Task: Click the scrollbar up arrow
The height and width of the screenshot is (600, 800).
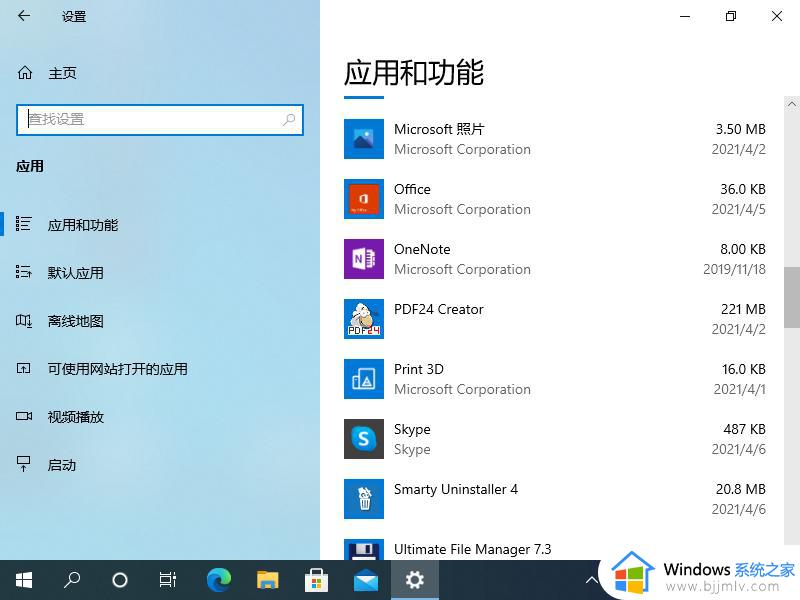Action: [x=791, y=104]
